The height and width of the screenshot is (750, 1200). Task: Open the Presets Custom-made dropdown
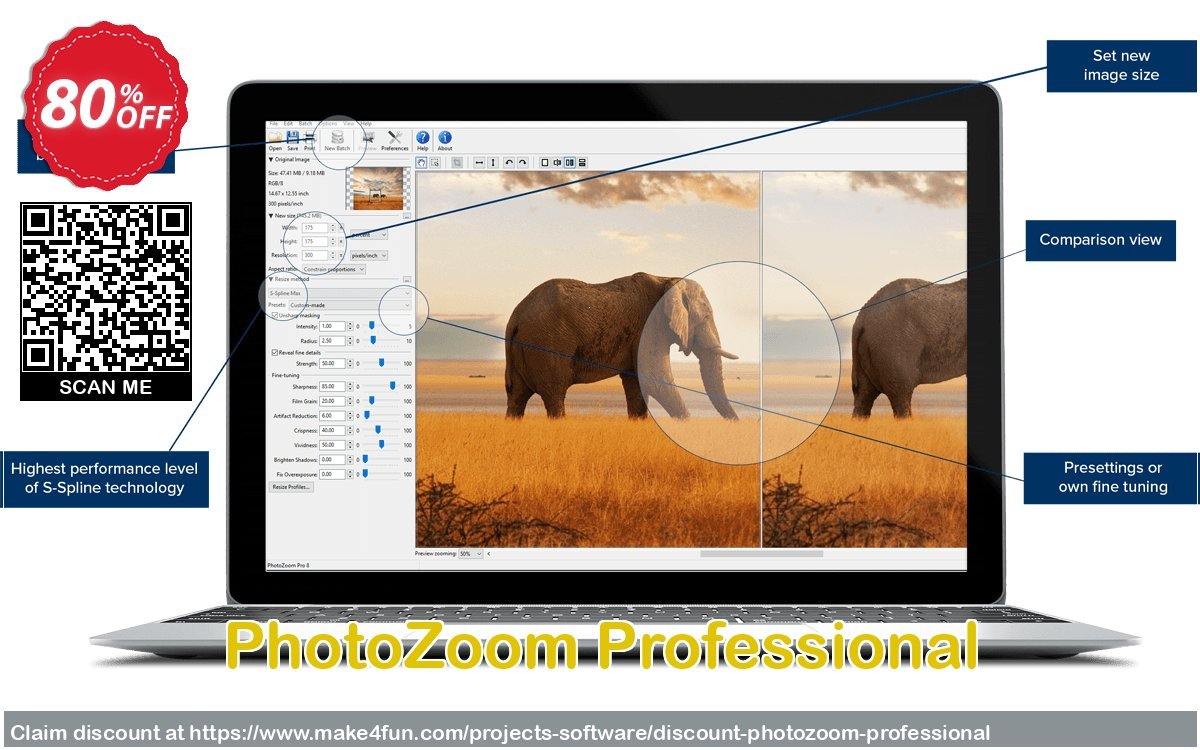point(350,305)
